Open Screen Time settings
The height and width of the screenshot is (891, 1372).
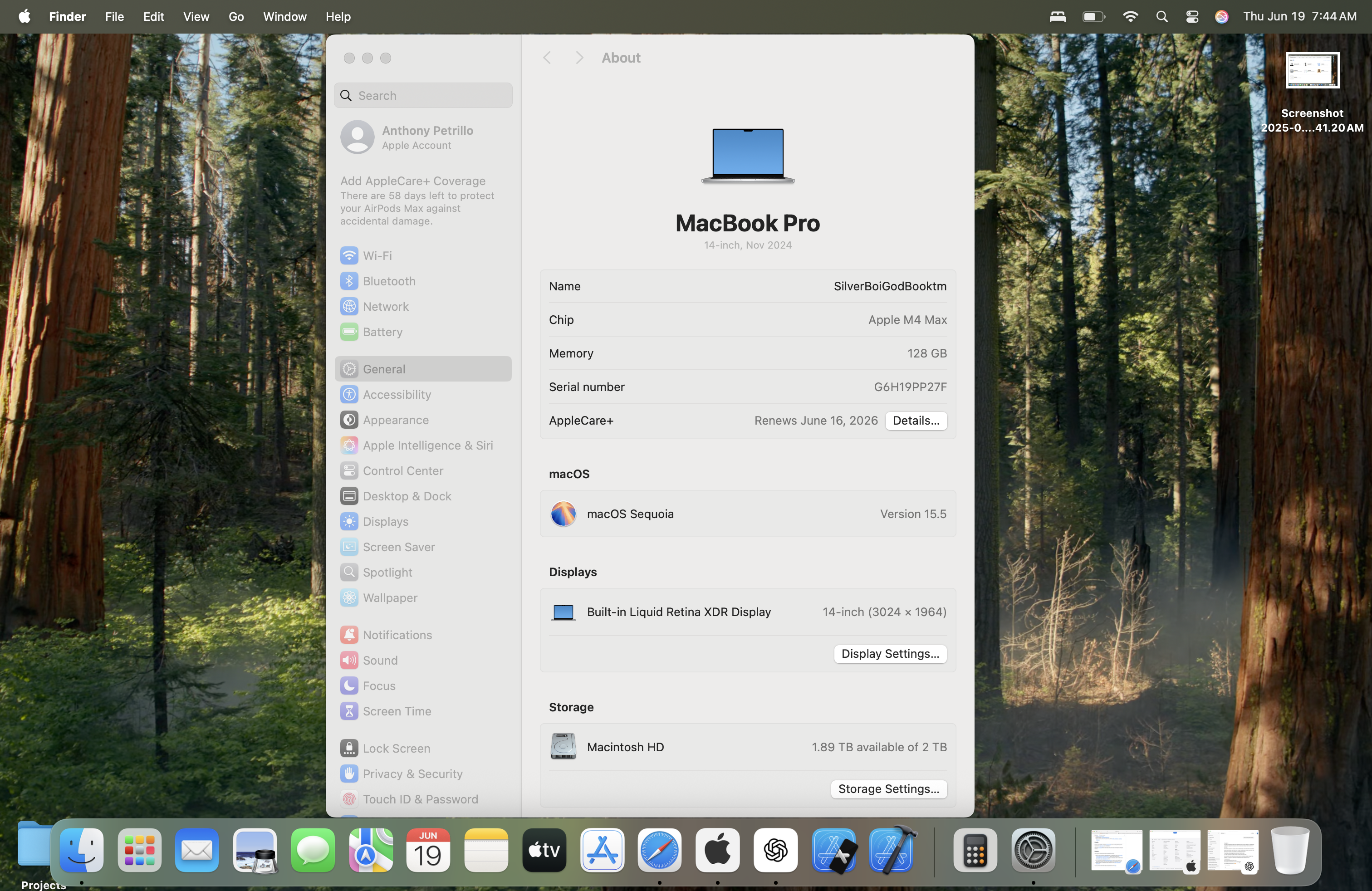[x=397, y=711]
